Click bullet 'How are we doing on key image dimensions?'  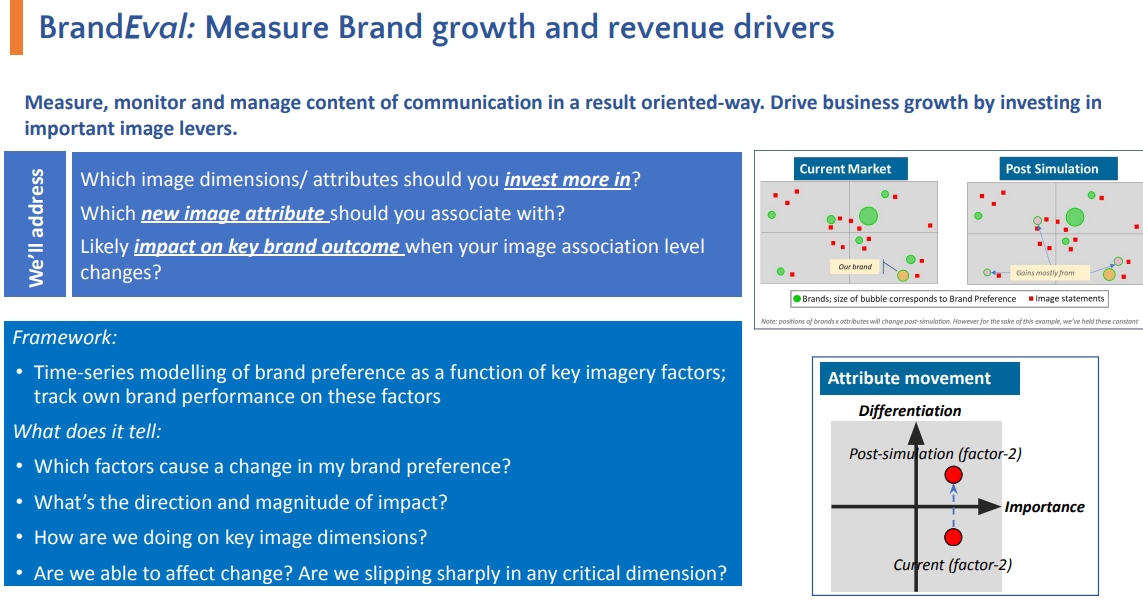(x=230, y=538)
